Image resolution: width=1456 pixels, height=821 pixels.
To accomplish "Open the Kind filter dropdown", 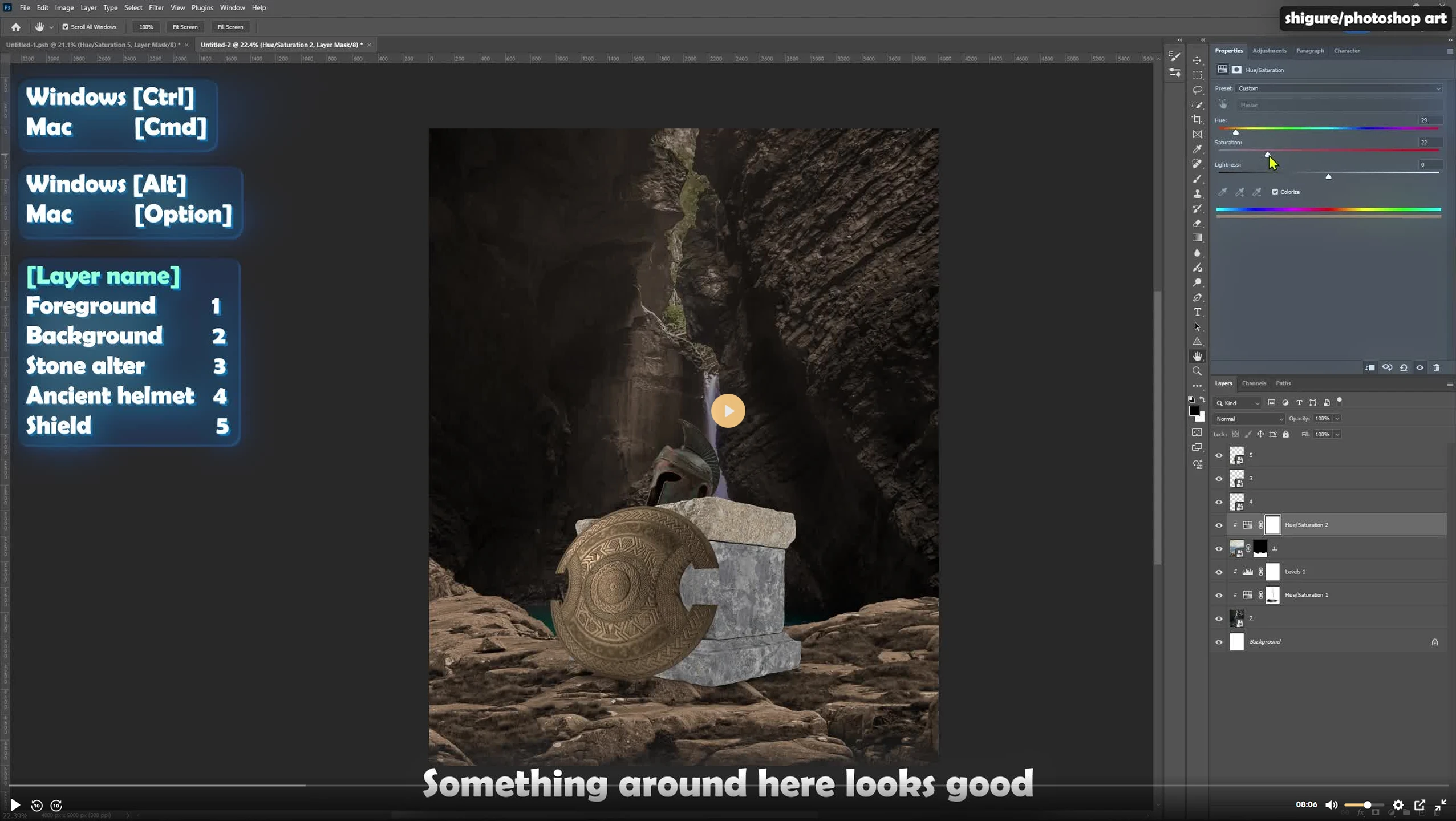I will tap(1238, 403).
